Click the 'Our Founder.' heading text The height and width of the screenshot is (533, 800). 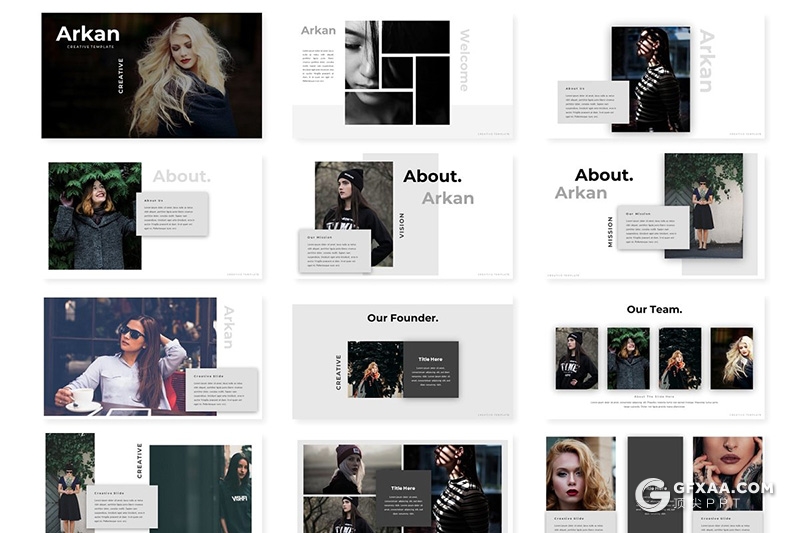402,318
